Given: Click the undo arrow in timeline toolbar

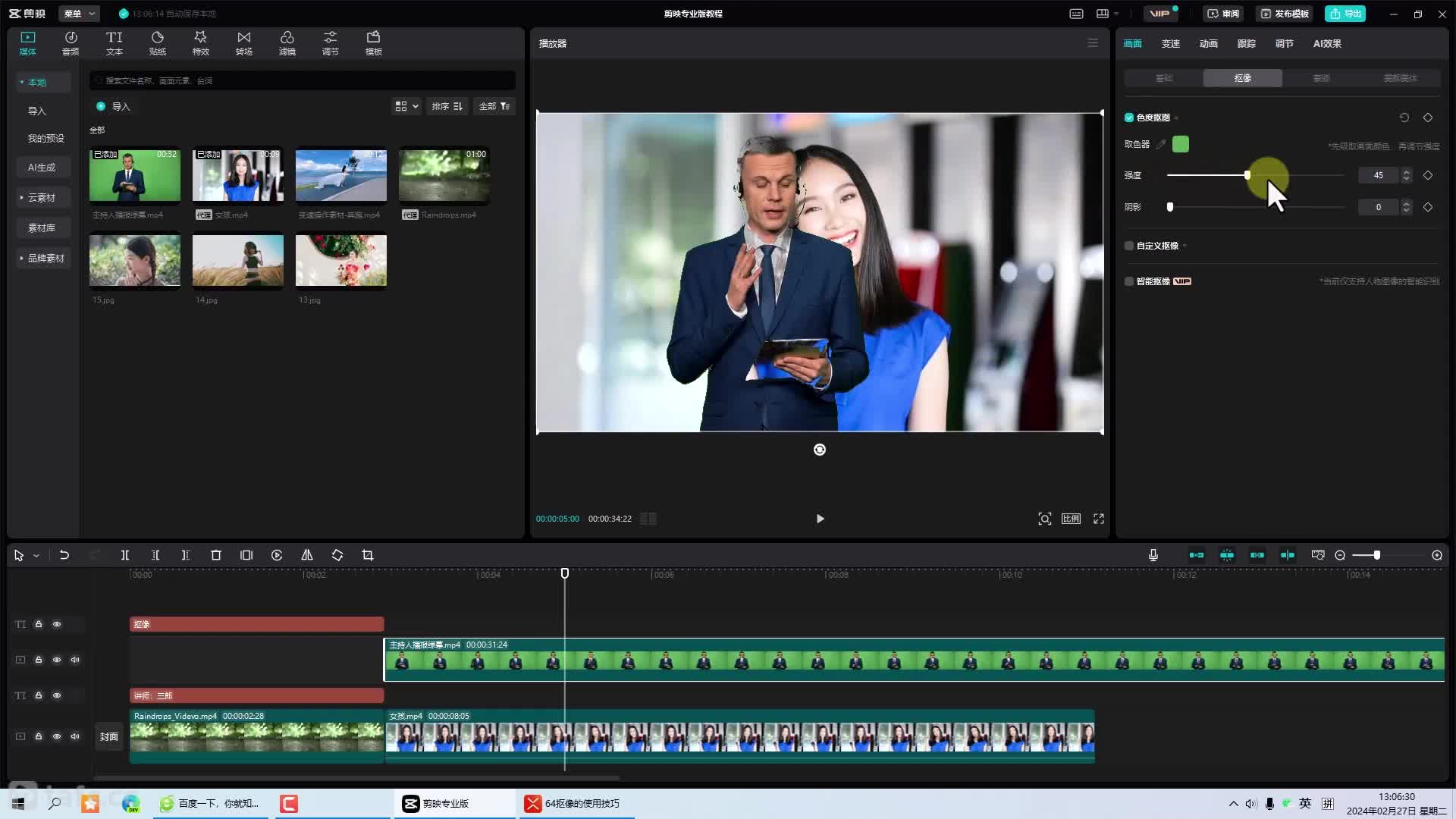Looking at the screenshot, I should [x=64, y=555].
